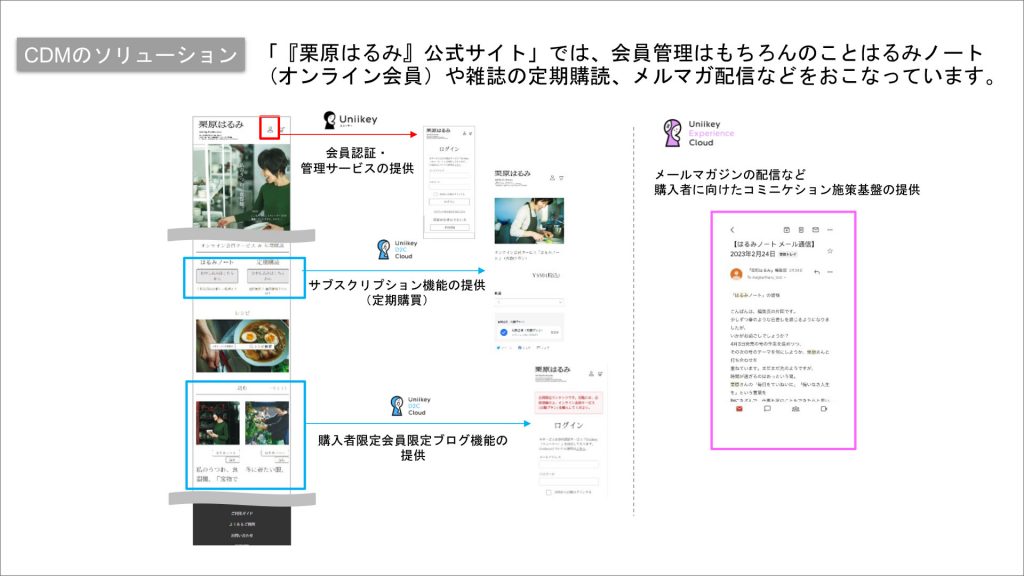Viewport: 1024px width, 576px height.
Task: Click the register button at bottom of the small top login page
Action: click(449, 228)
